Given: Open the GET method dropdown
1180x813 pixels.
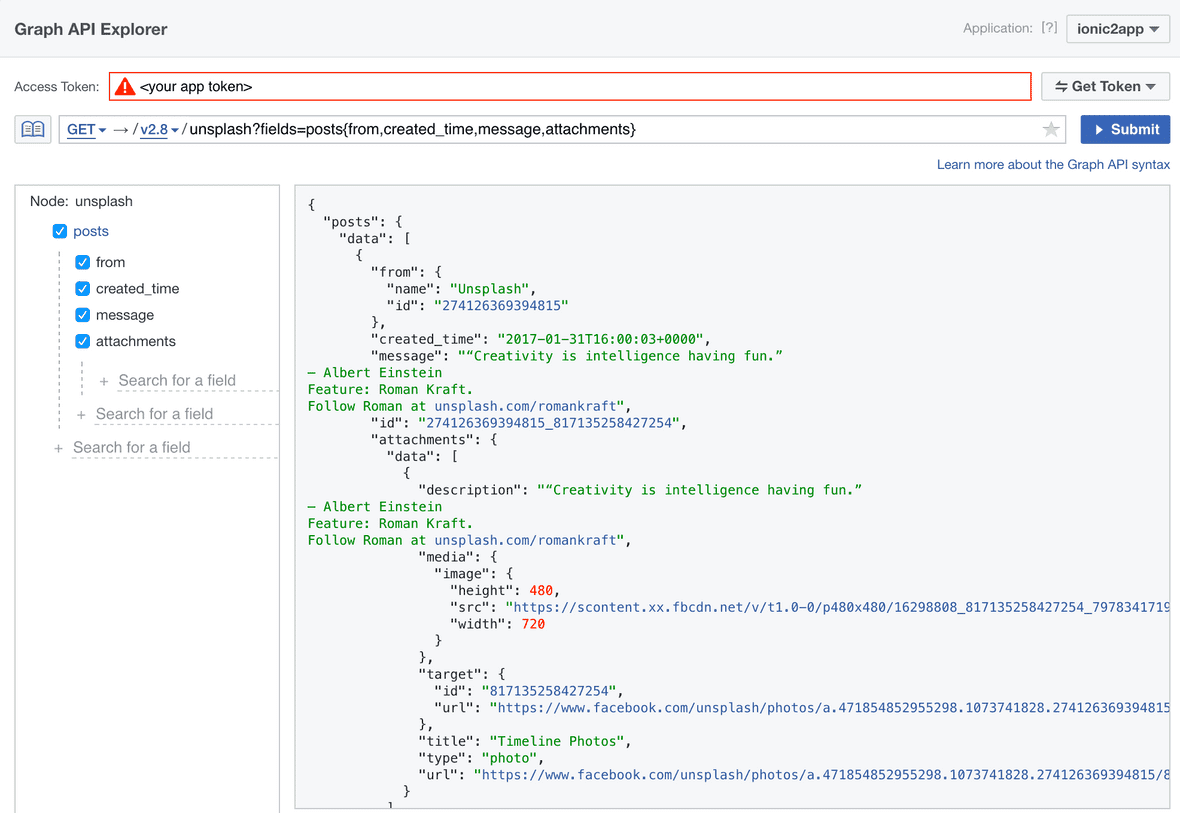Looking at the screenshot, I should 86,129.
